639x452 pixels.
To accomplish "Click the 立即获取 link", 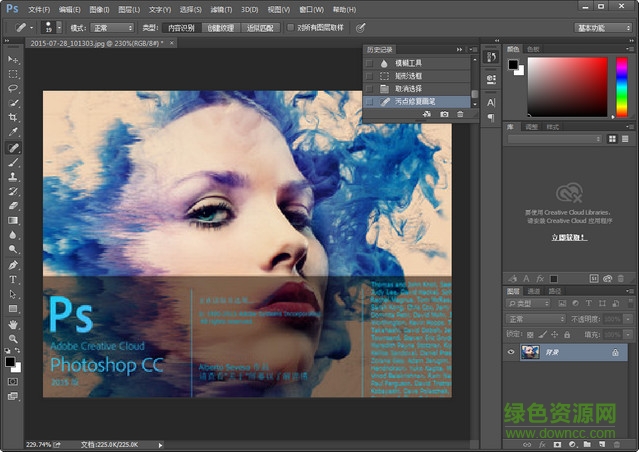I will tap(568, 237).
